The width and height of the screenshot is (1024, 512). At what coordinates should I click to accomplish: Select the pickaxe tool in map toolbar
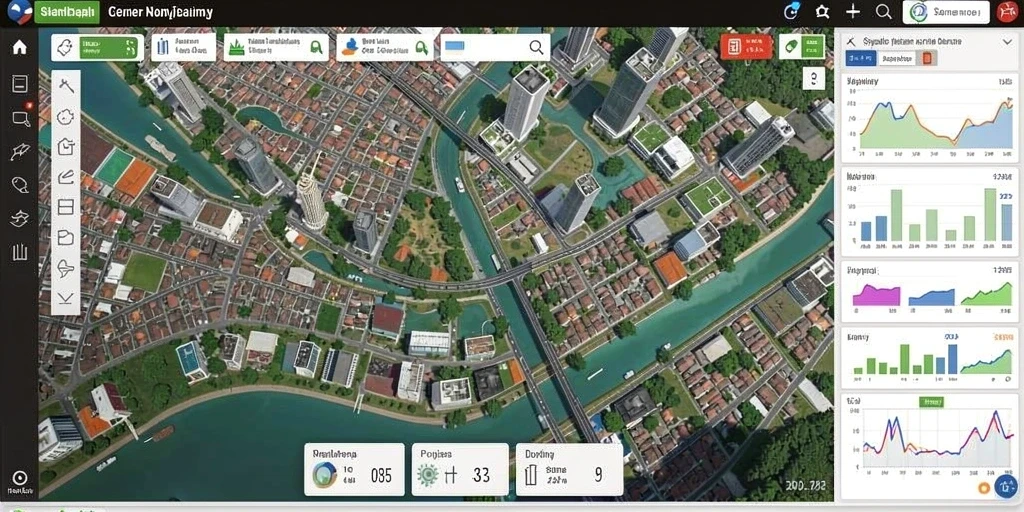66,86
